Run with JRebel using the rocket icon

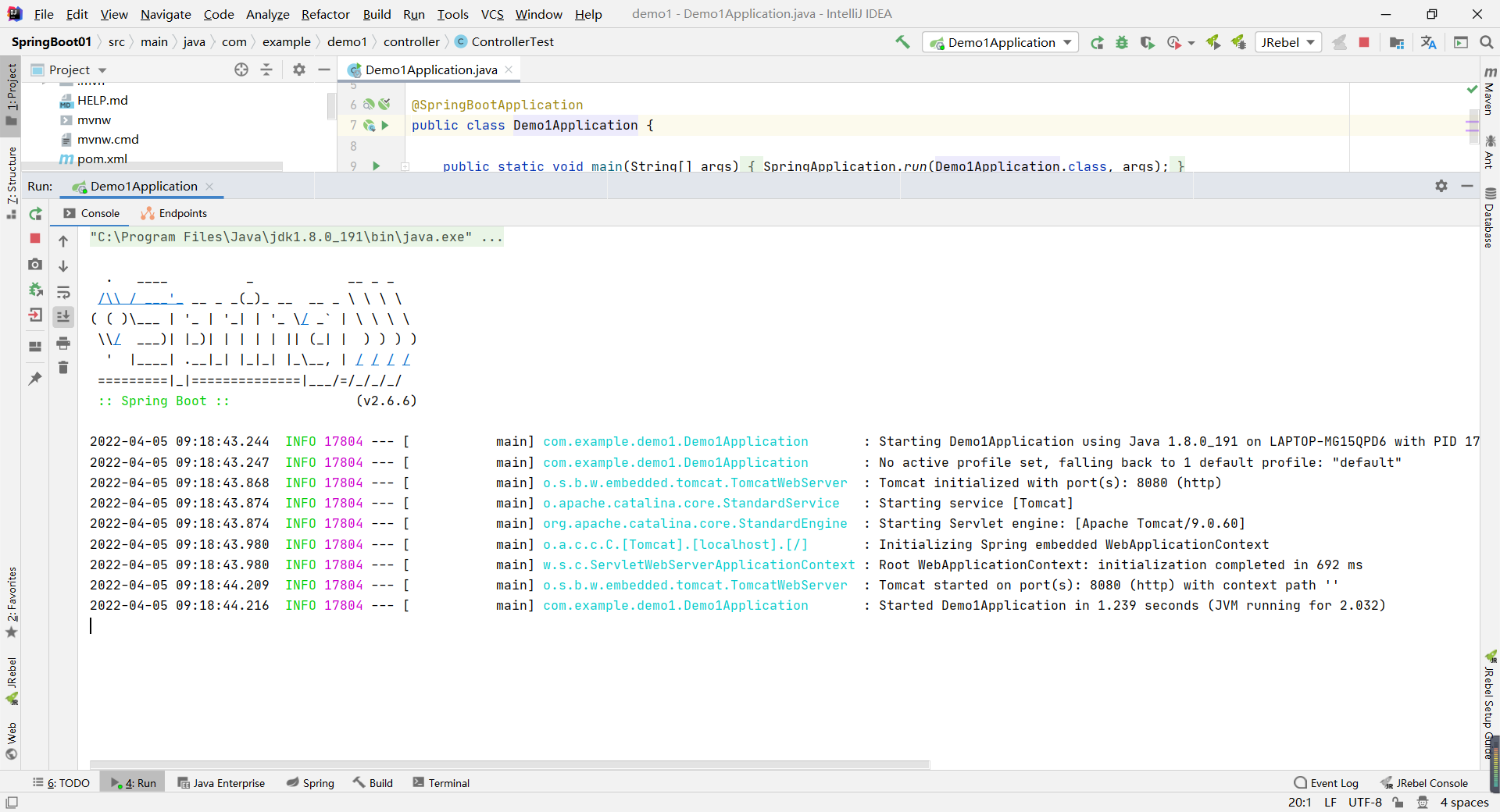[x=1213, y=42]
